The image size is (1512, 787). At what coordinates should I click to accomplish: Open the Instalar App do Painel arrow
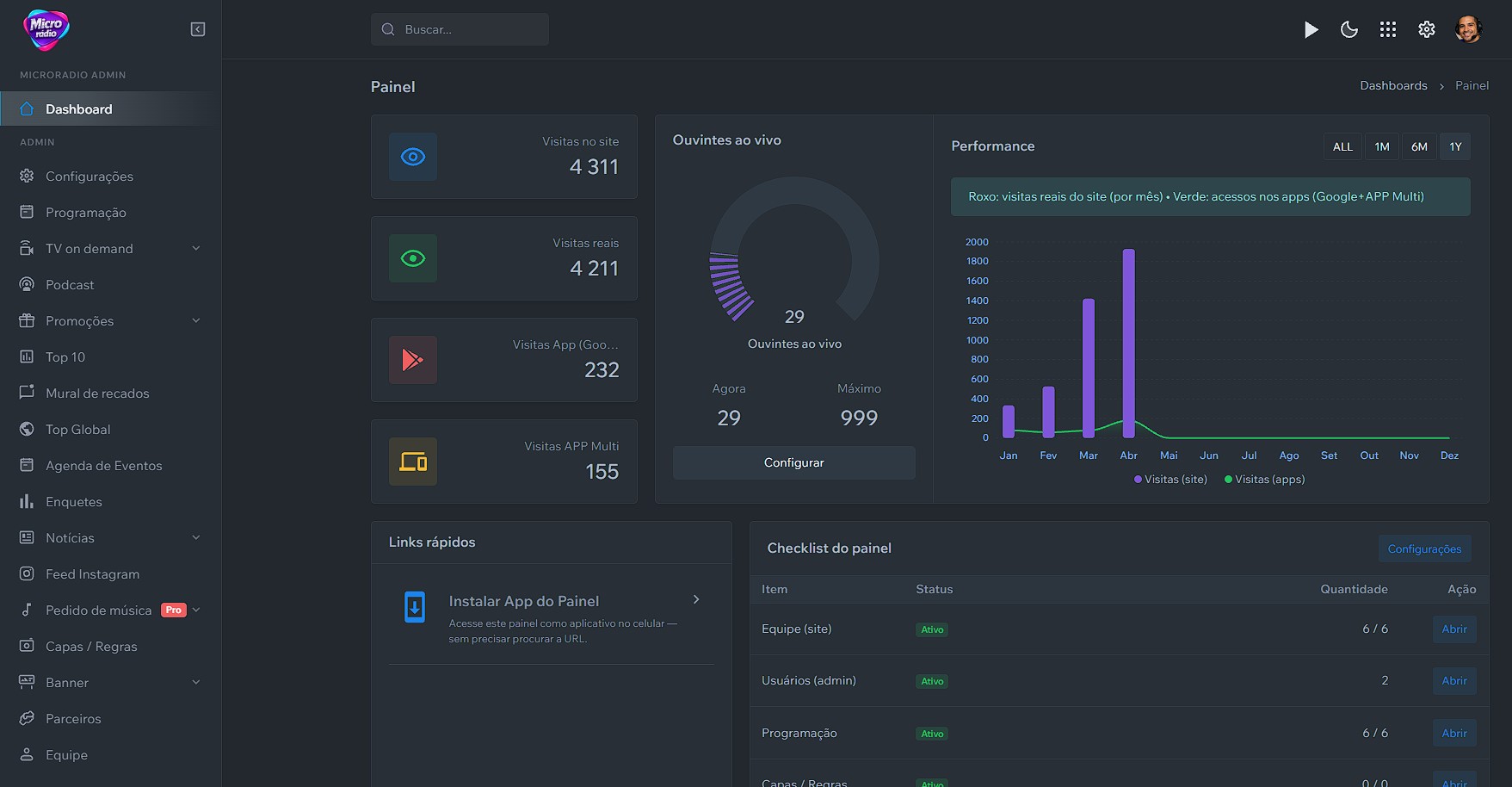(696, 599)
